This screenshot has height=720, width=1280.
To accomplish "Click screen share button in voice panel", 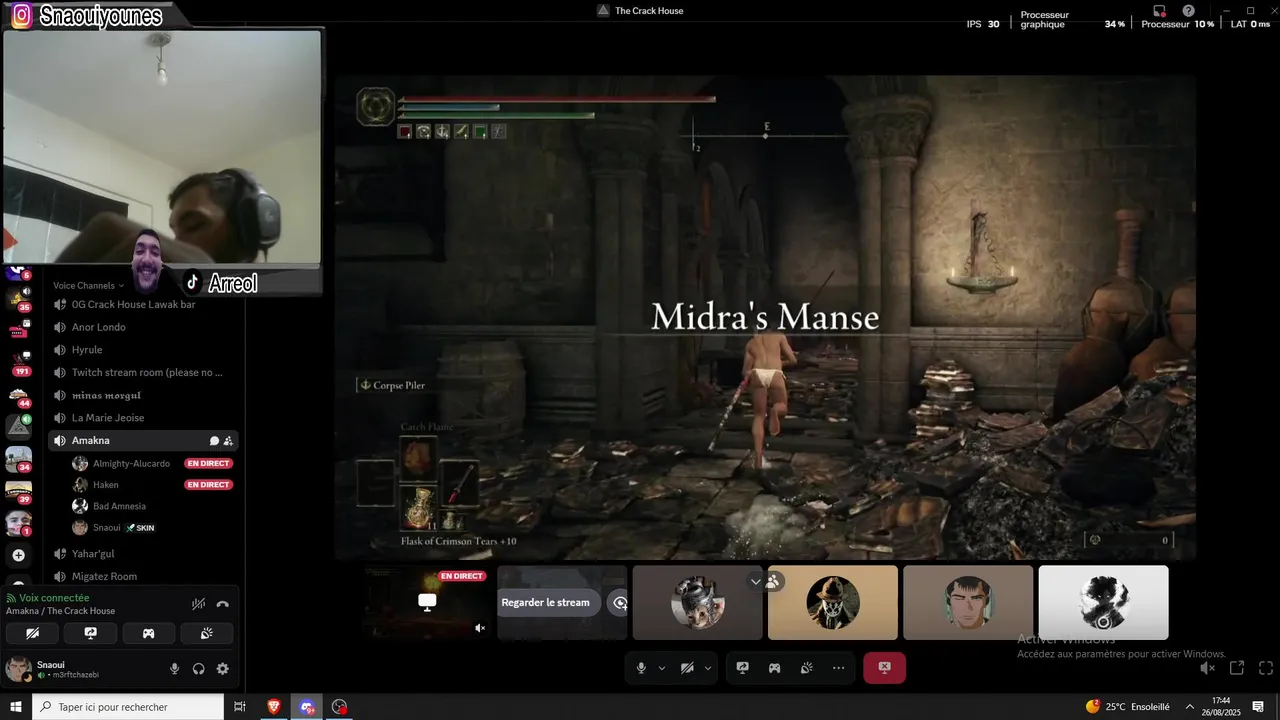I will click(90, 633).
